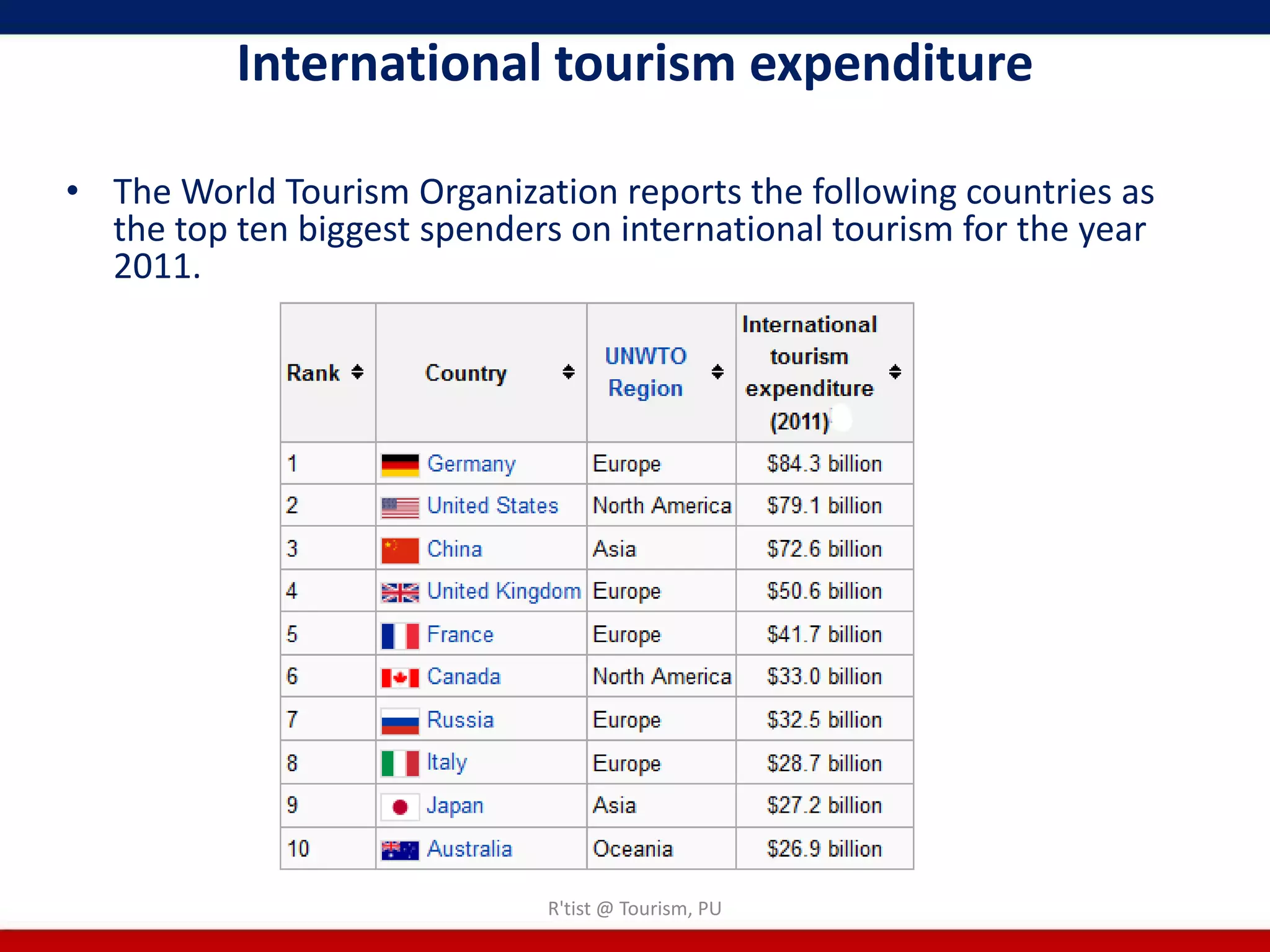1270x952 pixels.
Task: Click the Canada flag icon
Action: pyautogui.click(x=400, y=678)
